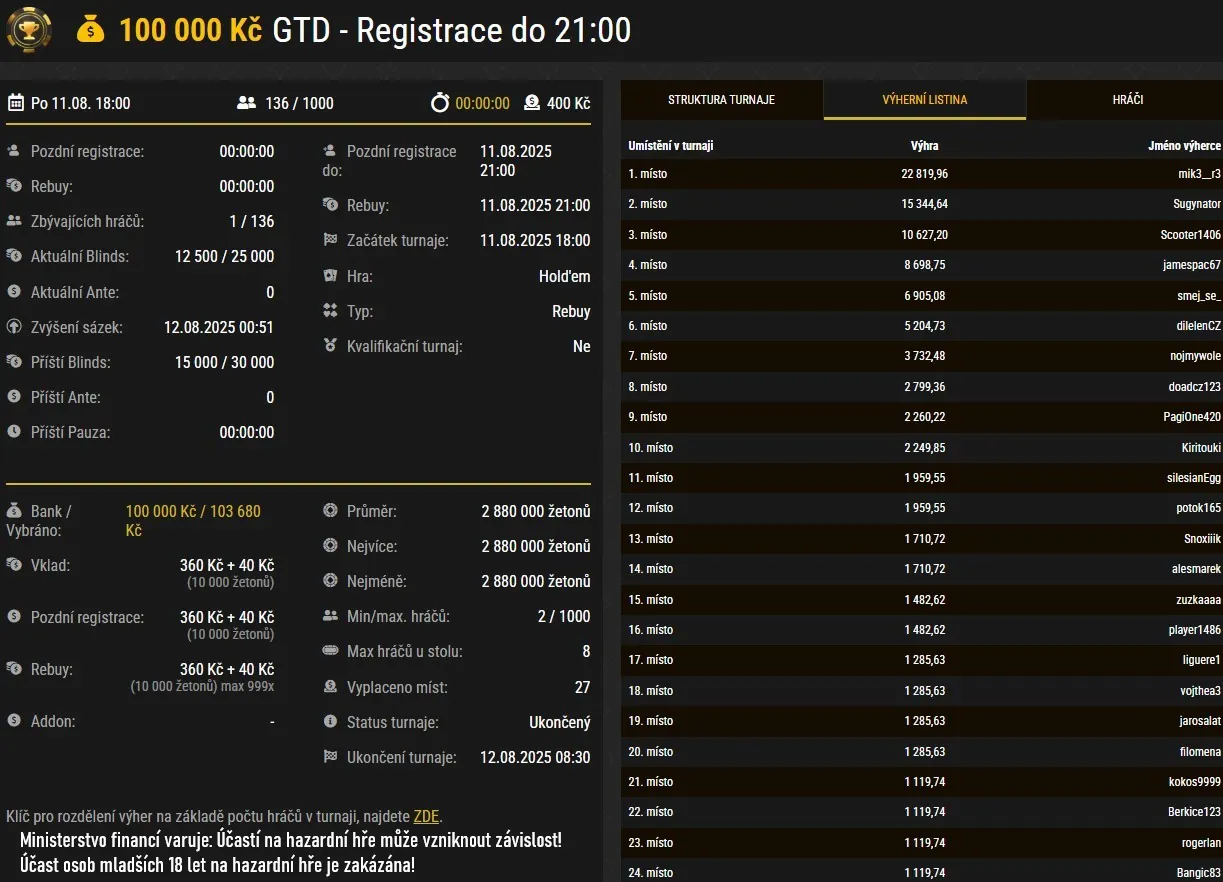Click the table icon by Max hráčů u stolu
The image size is (1223, 882).
click(330, 652)
